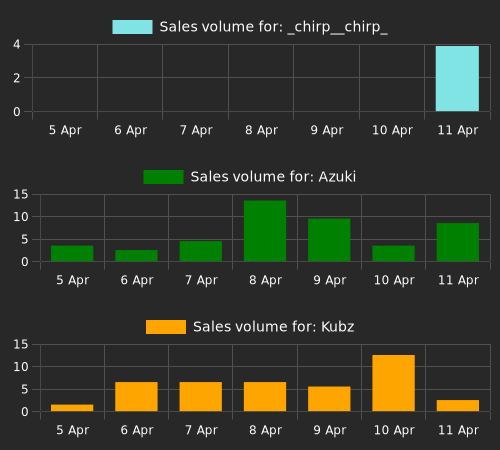This screenshot has width=500, height=450.
Task: Click legend label 'Sales volume for: Azuki'
Action: [273, 177]
